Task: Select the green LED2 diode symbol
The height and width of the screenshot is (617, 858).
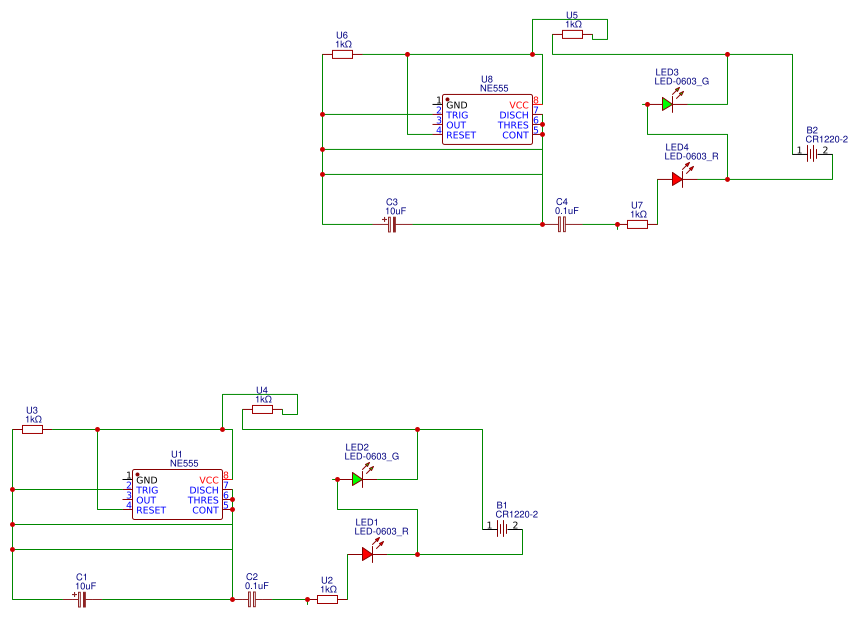Action: tap(357, 479)
